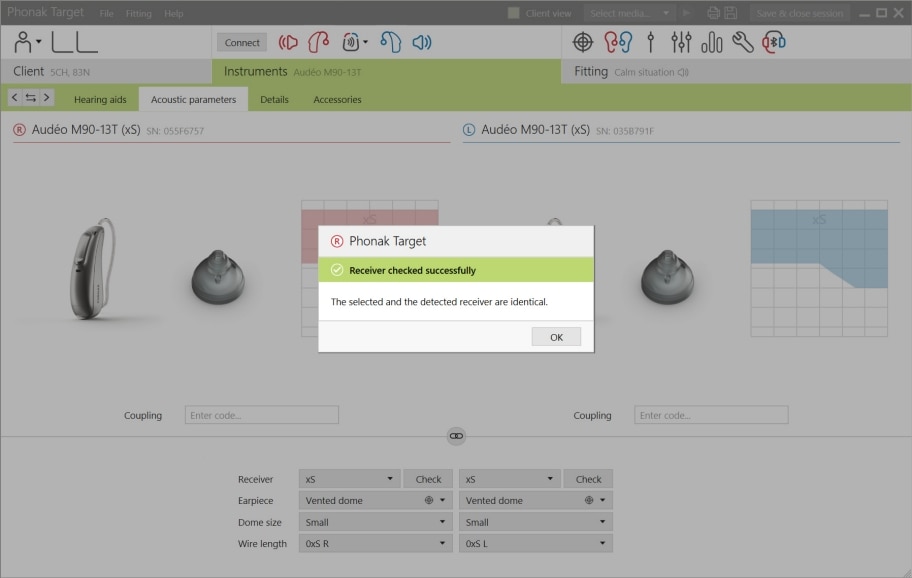This screenshot has height=578, width=912.
Task: Click the DataLogging bar chart icon
Action: pos(711,42)
